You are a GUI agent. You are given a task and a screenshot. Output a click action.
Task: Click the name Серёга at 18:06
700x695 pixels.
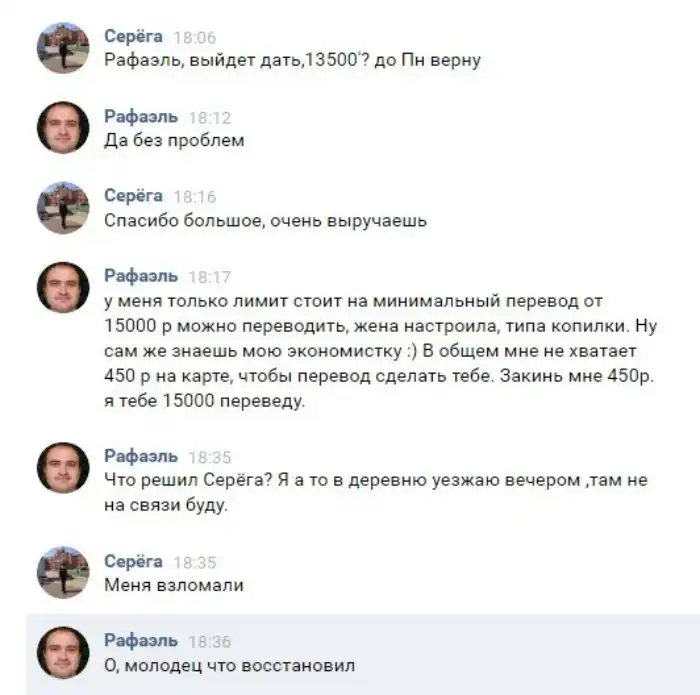coord(133,36)
